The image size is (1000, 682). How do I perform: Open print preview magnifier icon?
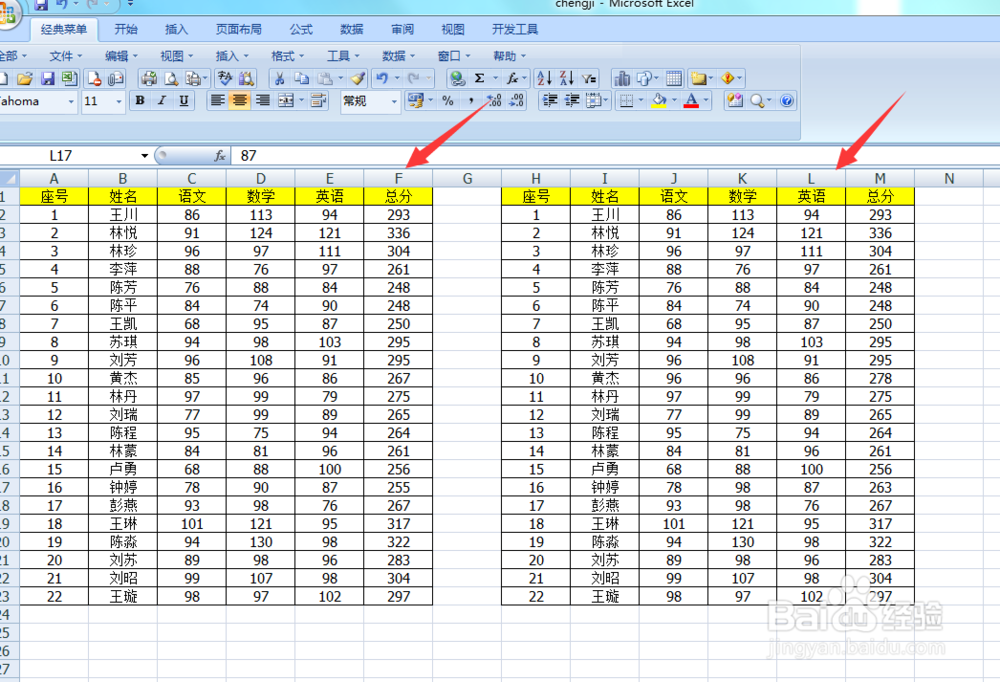pyautogui.click(x=171, y=78)
